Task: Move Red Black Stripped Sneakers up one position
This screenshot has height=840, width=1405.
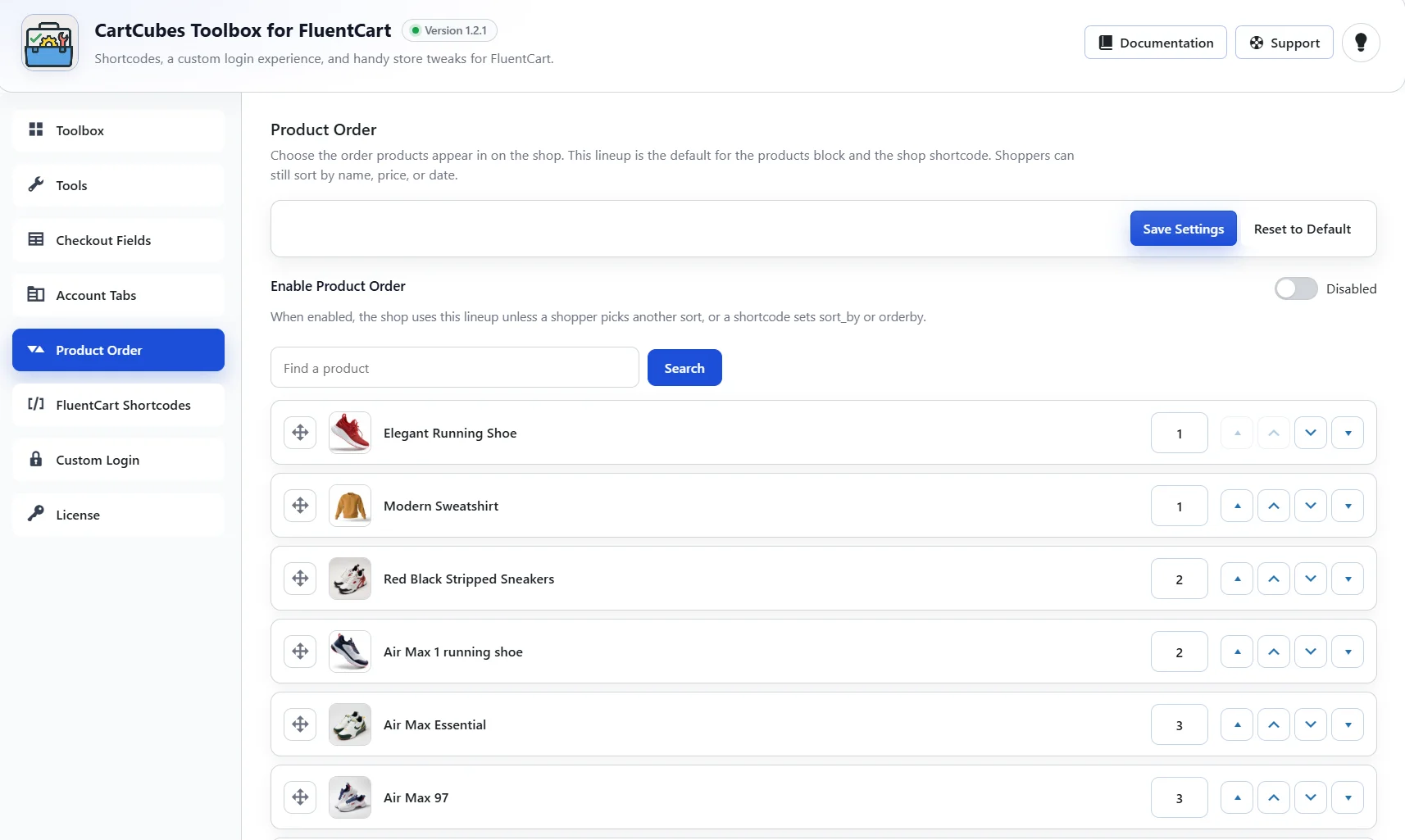Action: click(x=1274, y=579)
